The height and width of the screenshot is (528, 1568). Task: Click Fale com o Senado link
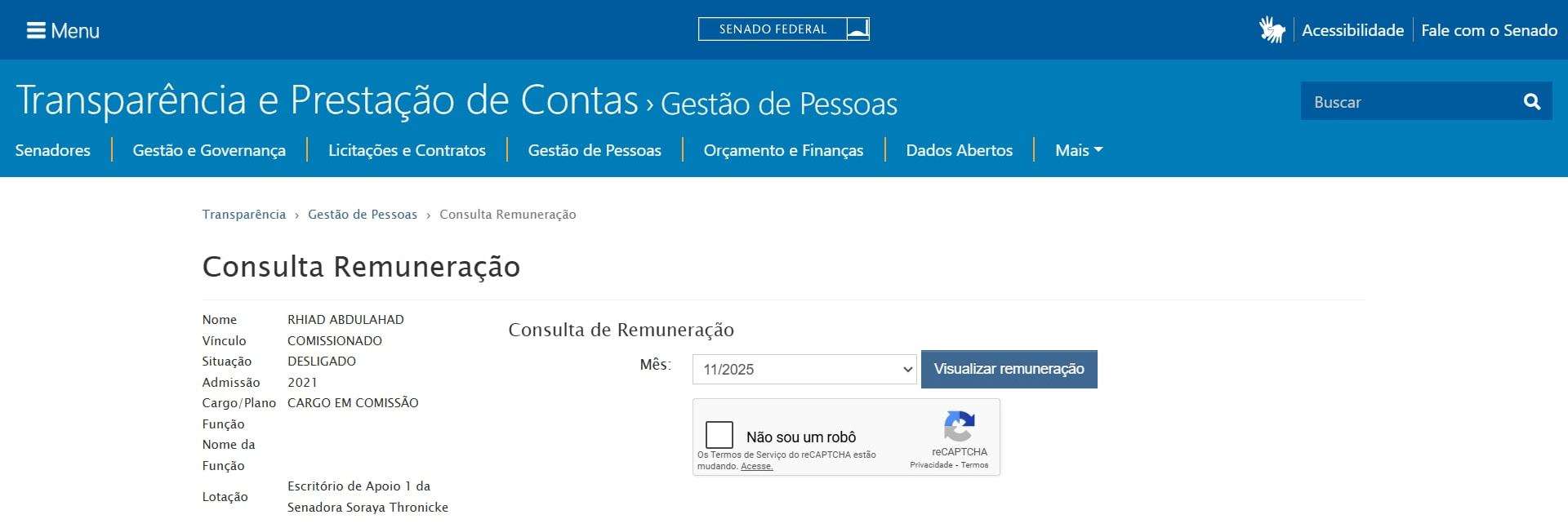click(x=1489, y=30)
